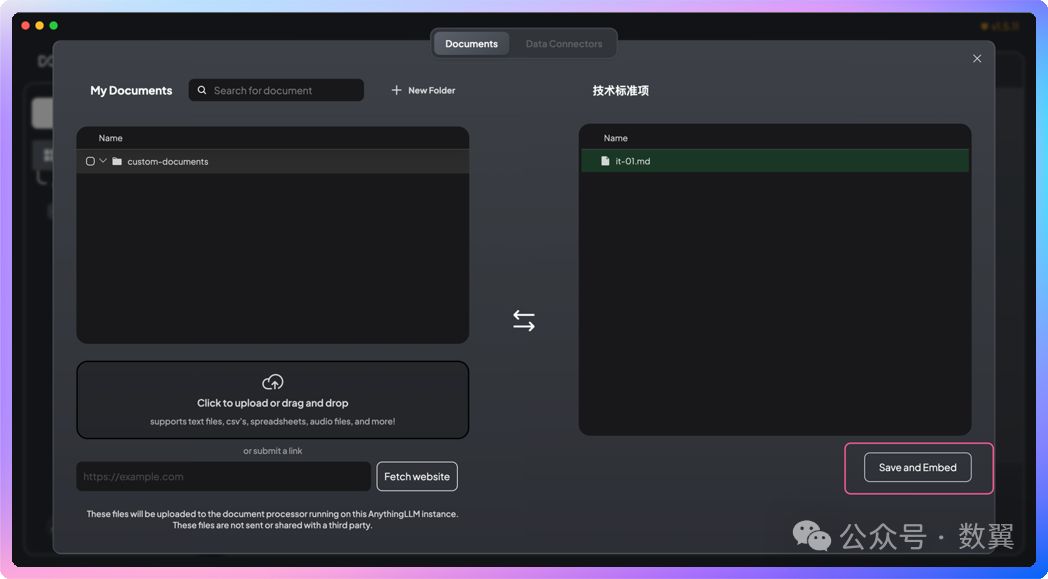Open the Data Connectors tab
This screenshot has width=1048, height=579.
tap(564, 44)
